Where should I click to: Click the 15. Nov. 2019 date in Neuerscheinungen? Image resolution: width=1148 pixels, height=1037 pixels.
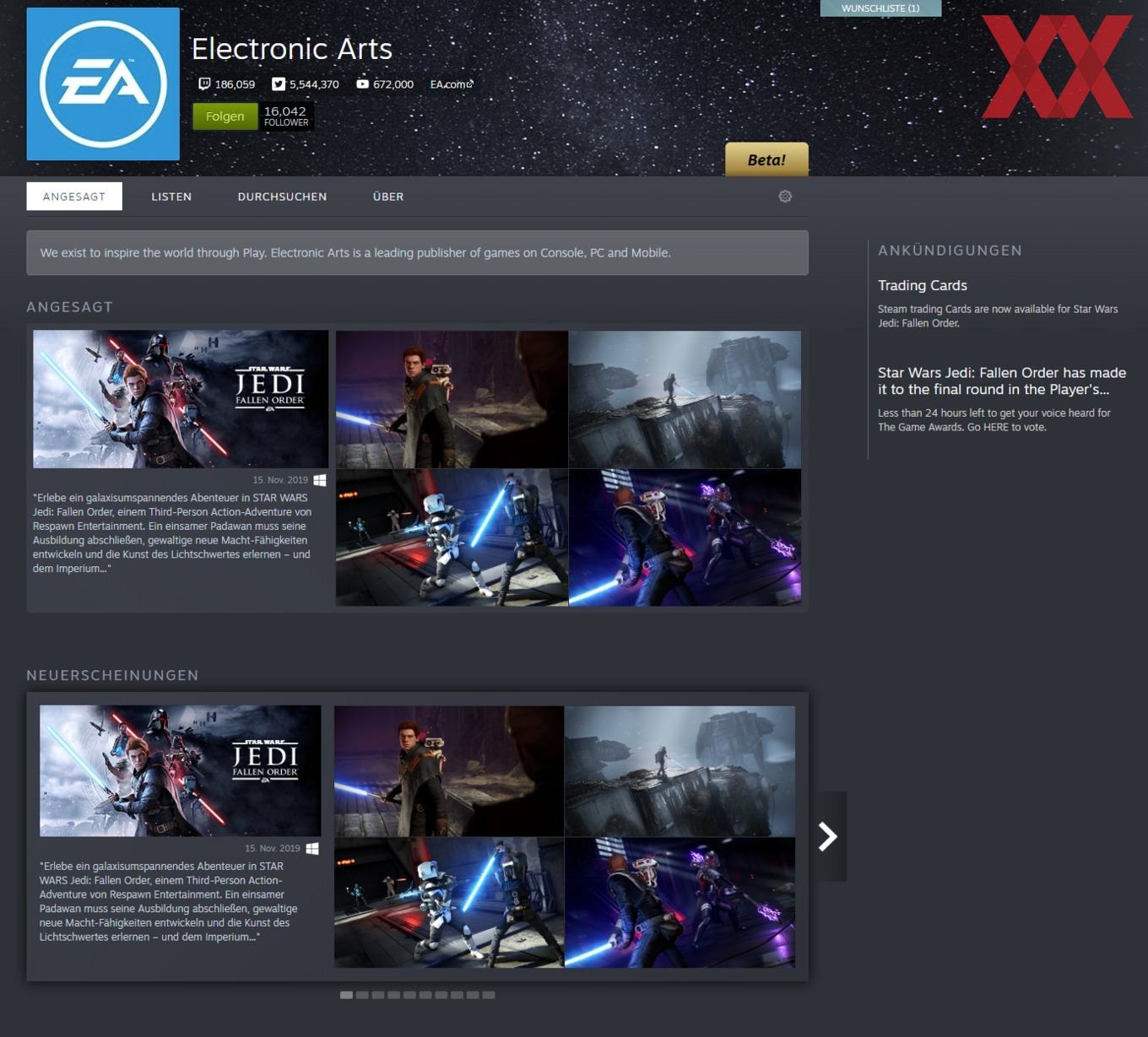coord(273,848)
